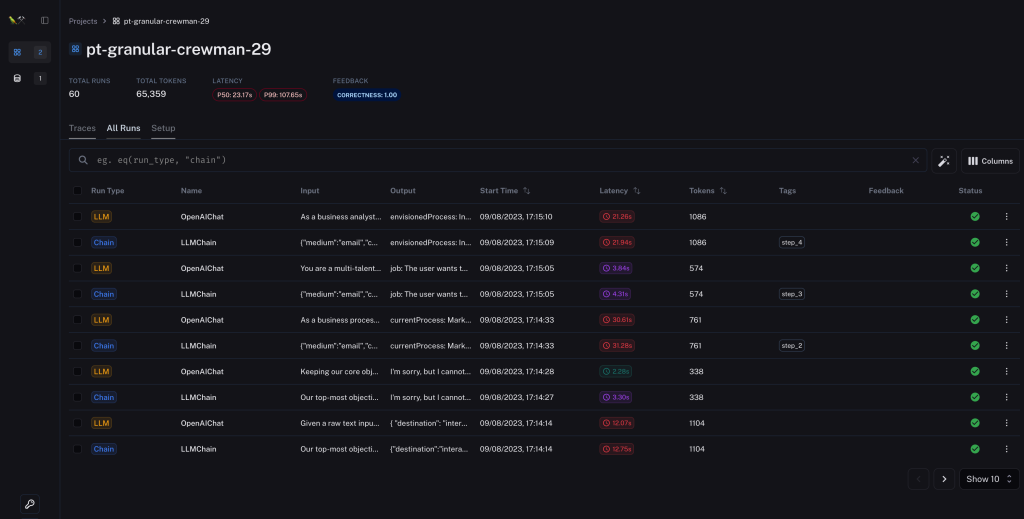
Task: Switch to the Setup tab
Action: point(163,128)
